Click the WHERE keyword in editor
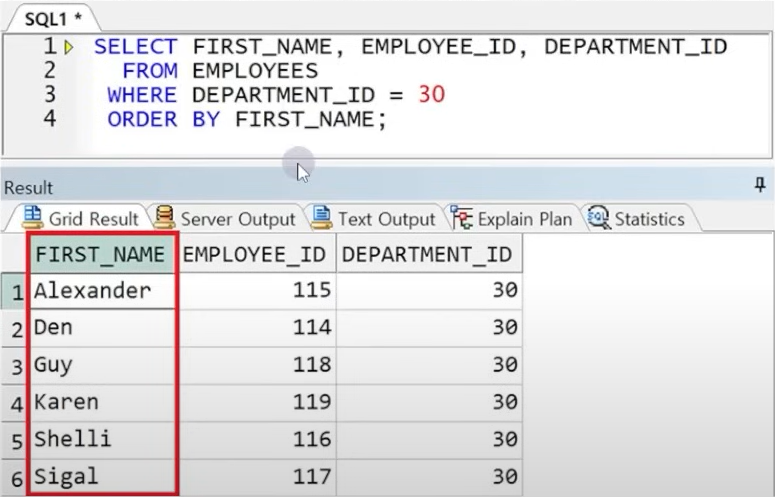Image resolution: width=775 pixels, height=497 pixels. click(x=142, y=95)
